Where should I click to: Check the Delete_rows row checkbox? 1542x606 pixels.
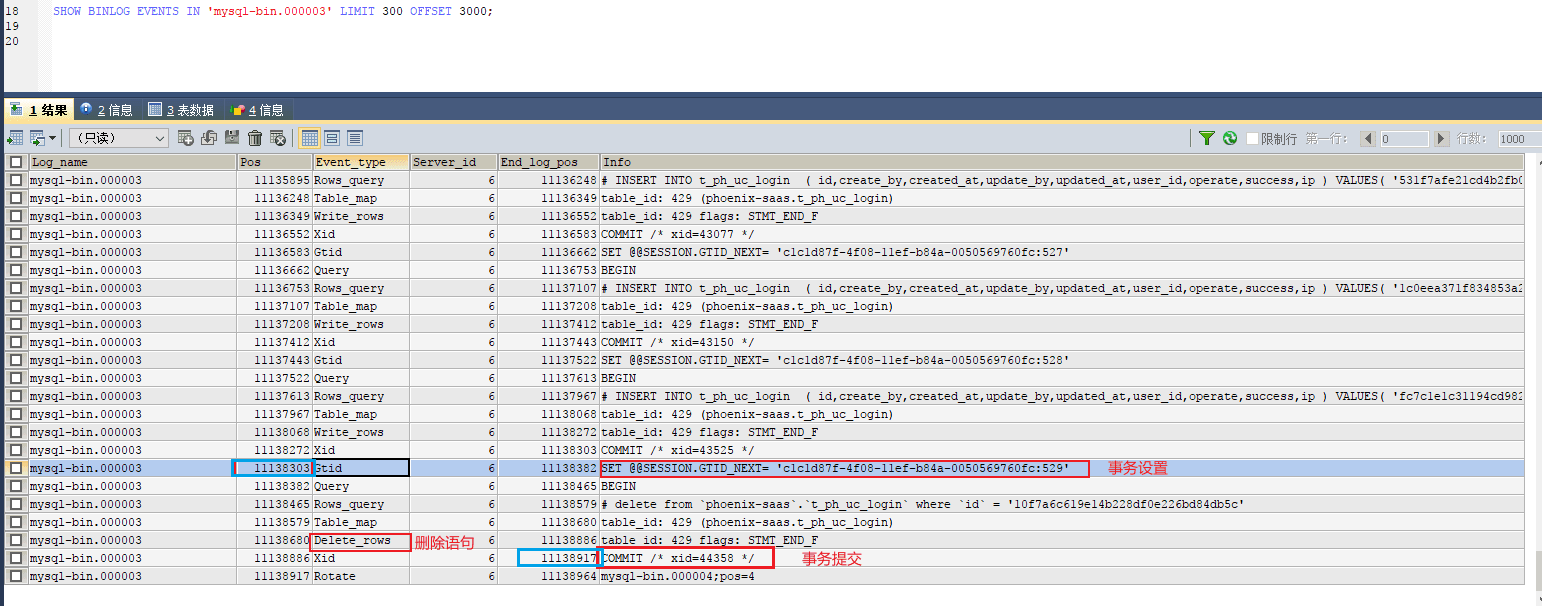(15, 540)
